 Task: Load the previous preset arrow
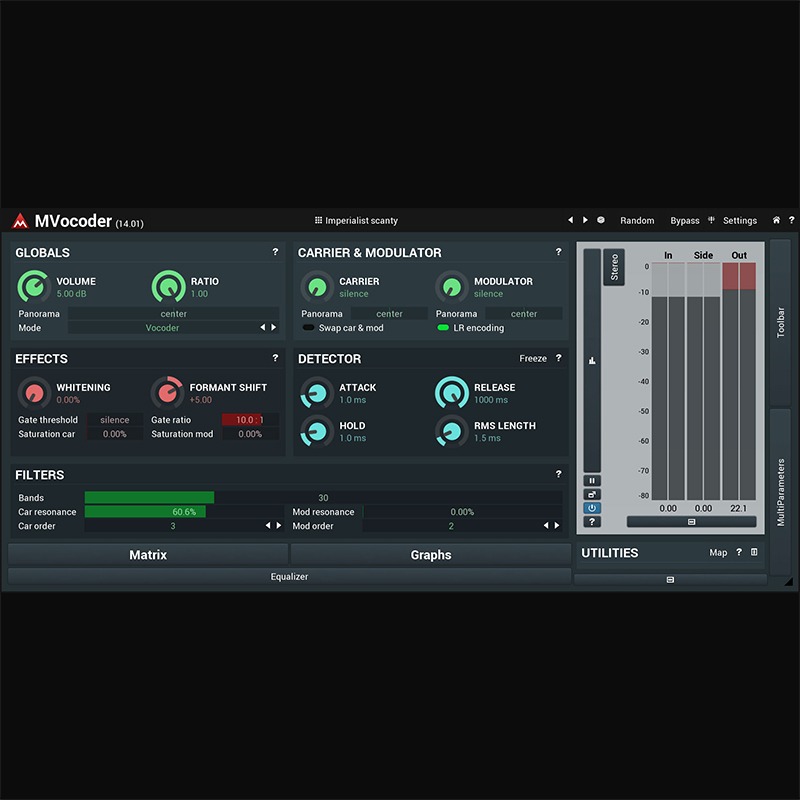(x=570, y=220)
